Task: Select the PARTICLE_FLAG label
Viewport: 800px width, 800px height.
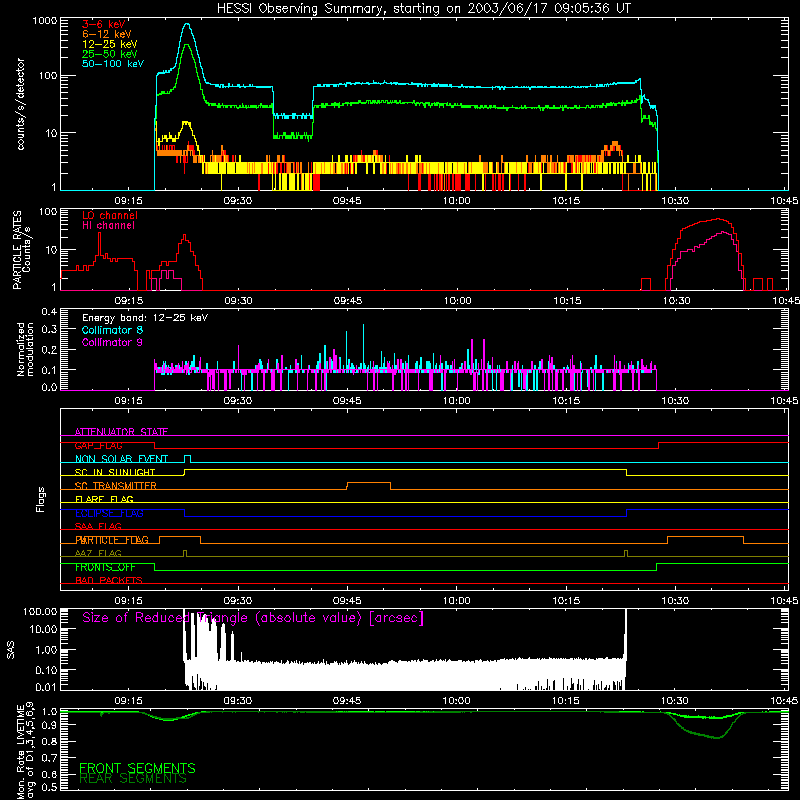Action: 112,540
